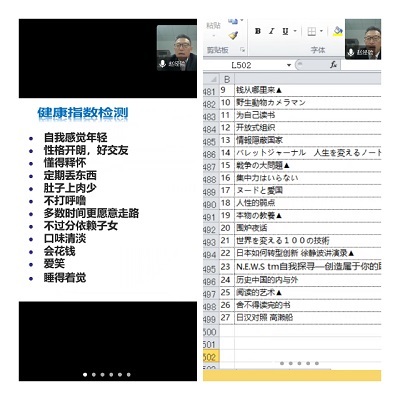Open the 剪贴板 clipboard dialog launcher

(x=242, y=50)
